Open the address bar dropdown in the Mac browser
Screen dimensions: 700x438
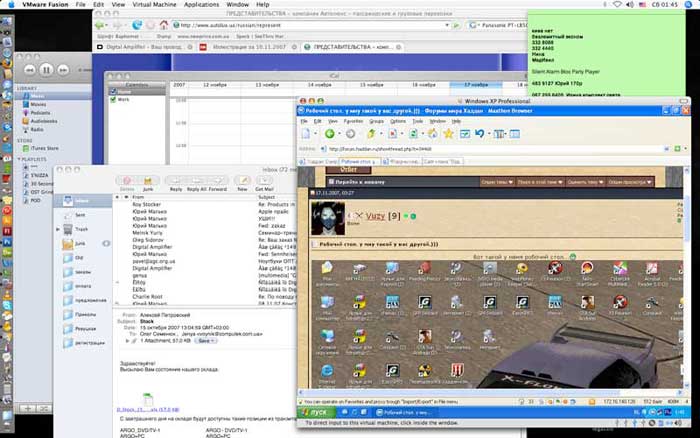446,25
